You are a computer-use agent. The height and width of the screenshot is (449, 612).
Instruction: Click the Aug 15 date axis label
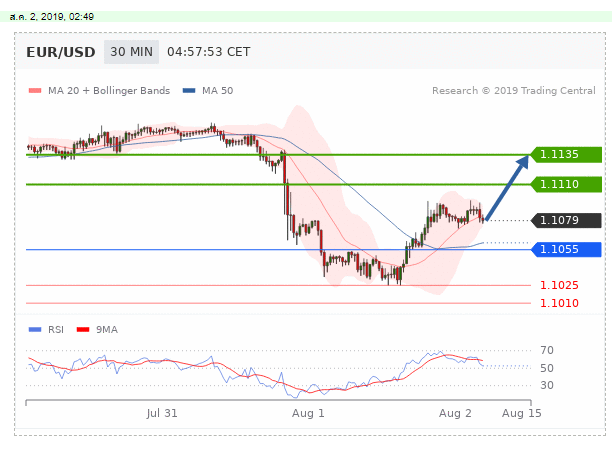point(521,413)
